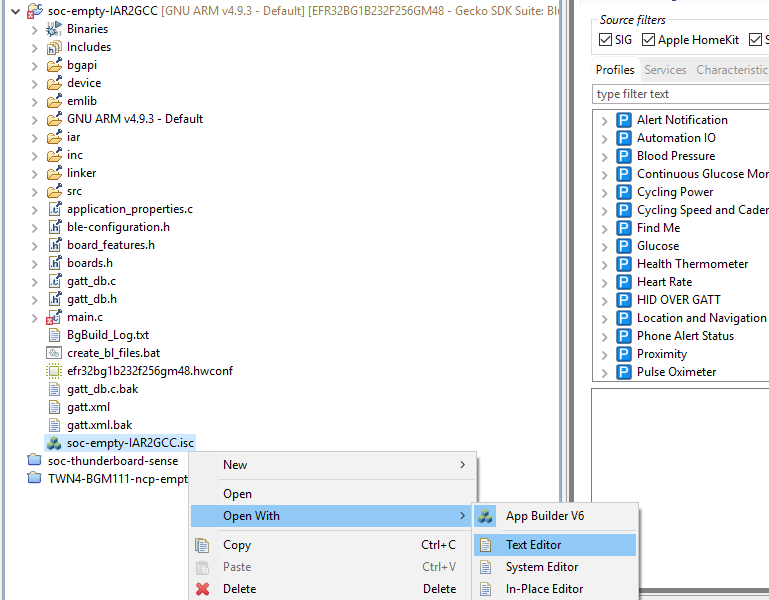The image size is (769, 600).
Task: Toggle the Apple HomeKit source filter checkbox
Action: [648, 40]
